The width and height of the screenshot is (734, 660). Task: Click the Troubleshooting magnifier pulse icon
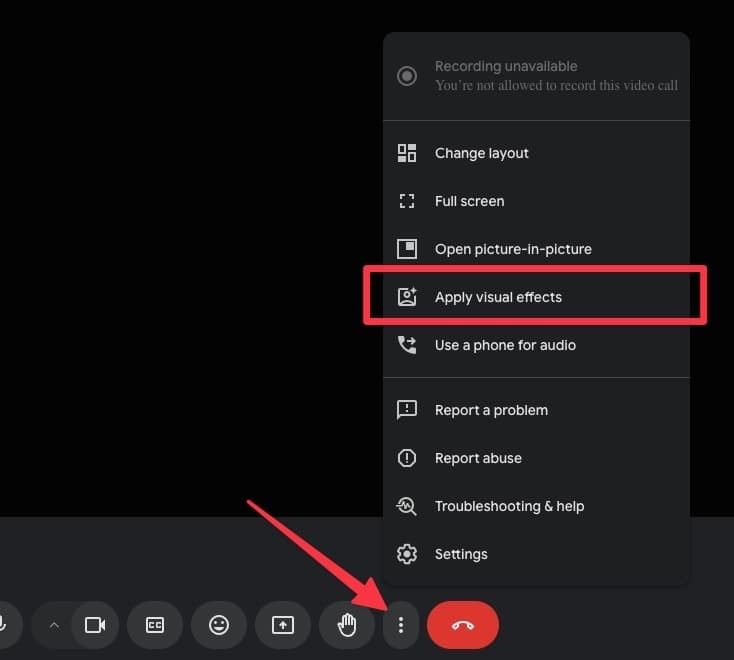pyautogui.click(x=406, y=506)
